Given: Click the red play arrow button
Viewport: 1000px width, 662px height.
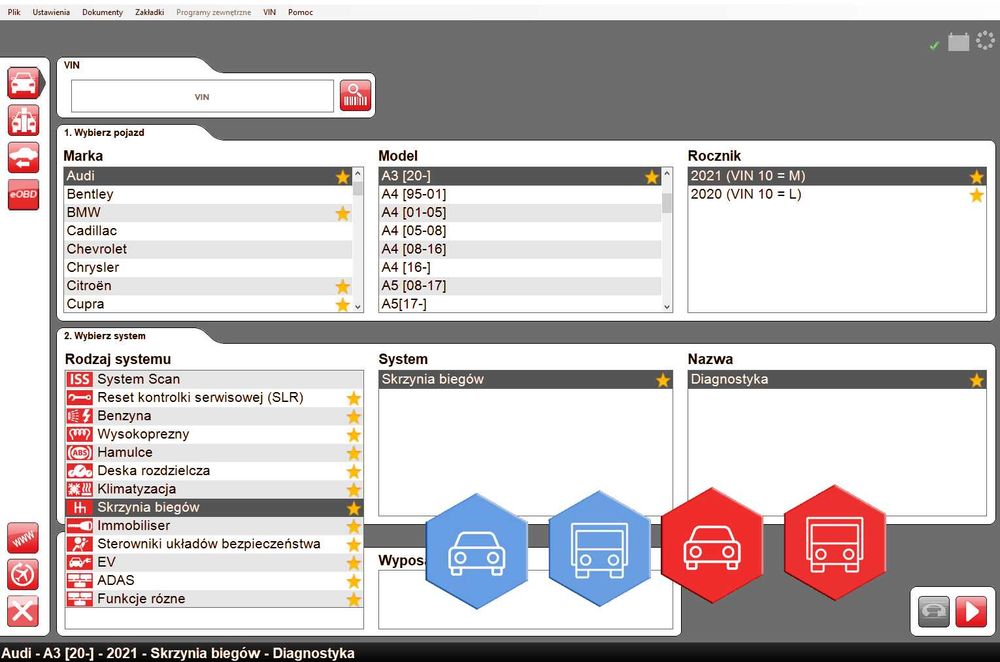Looking at the screenshot, I should (971, 612).
